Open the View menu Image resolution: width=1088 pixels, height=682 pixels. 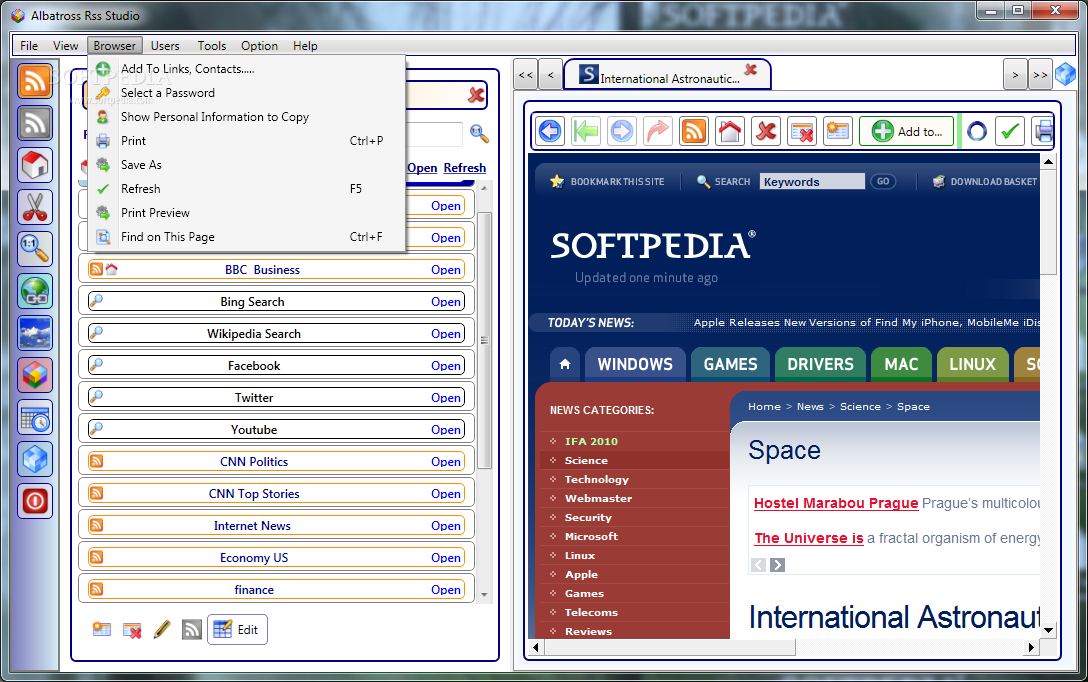point(65,46)
